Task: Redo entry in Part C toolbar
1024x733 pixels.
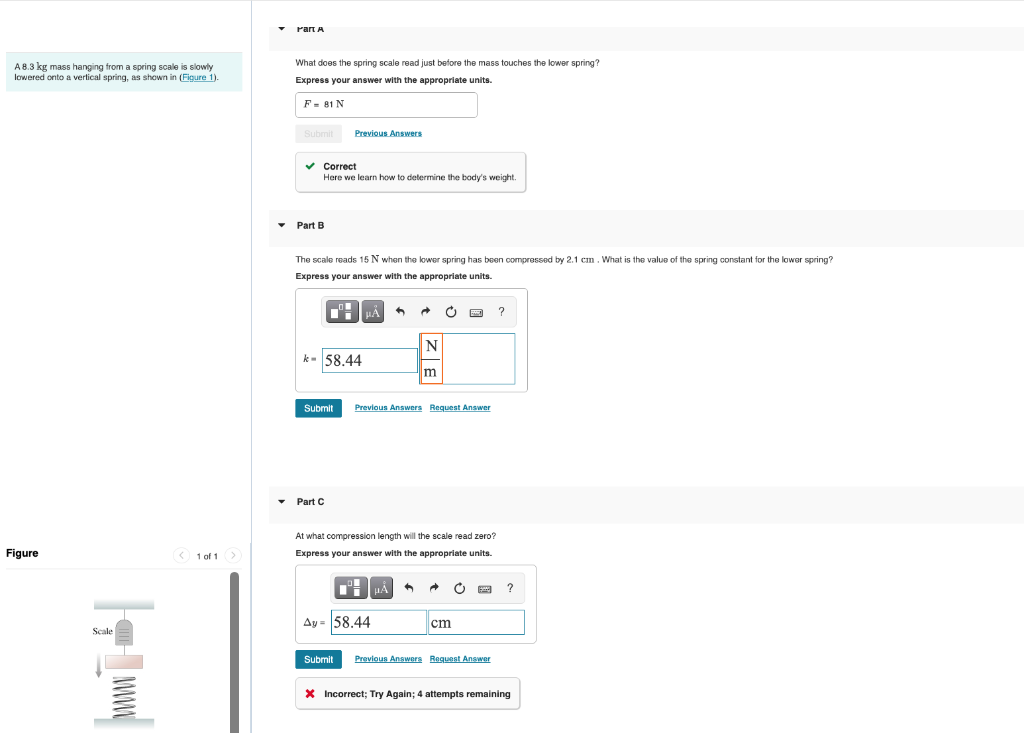Action: tap(434, 588)
